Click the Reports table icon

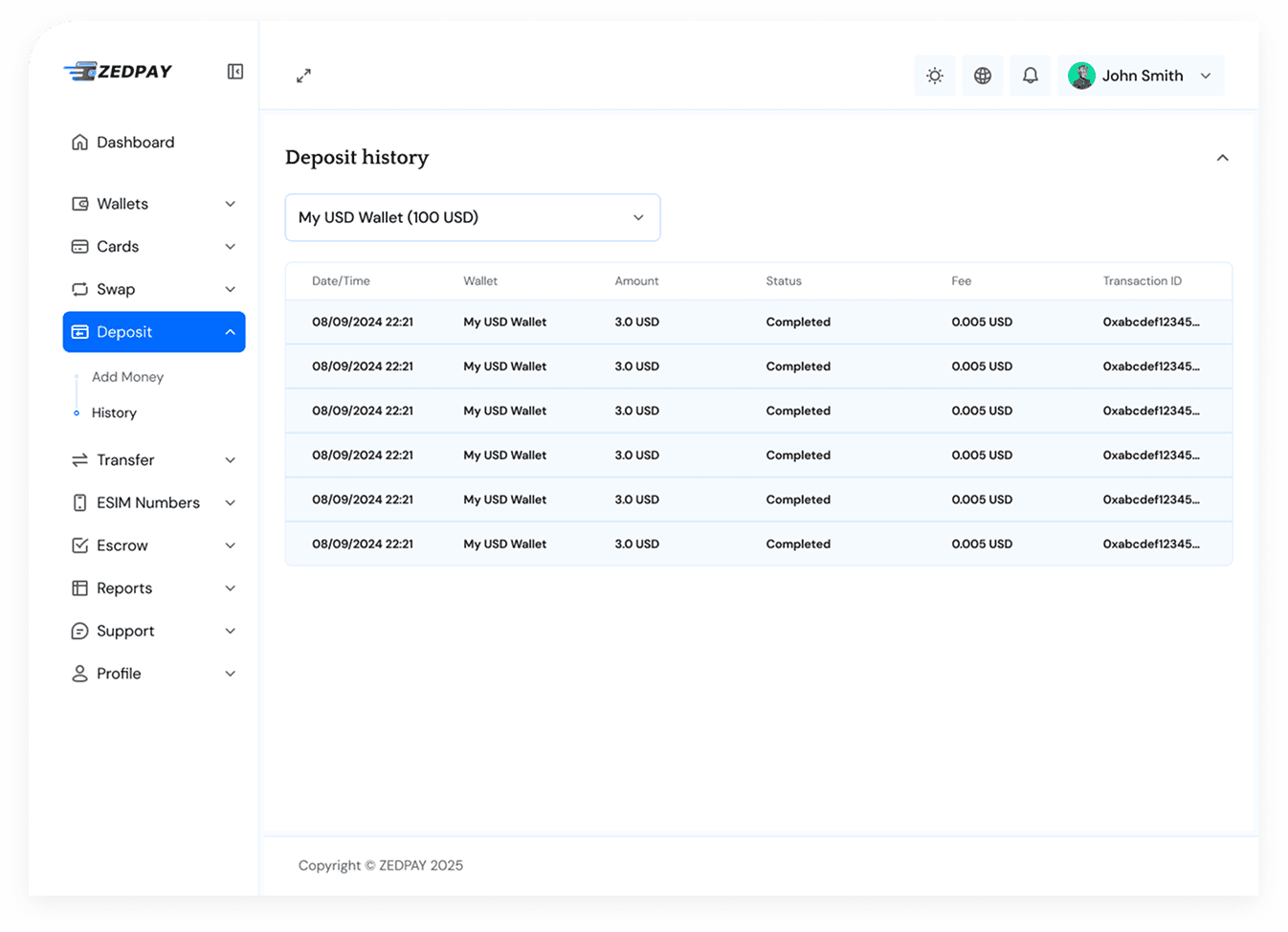coord(80,588)
